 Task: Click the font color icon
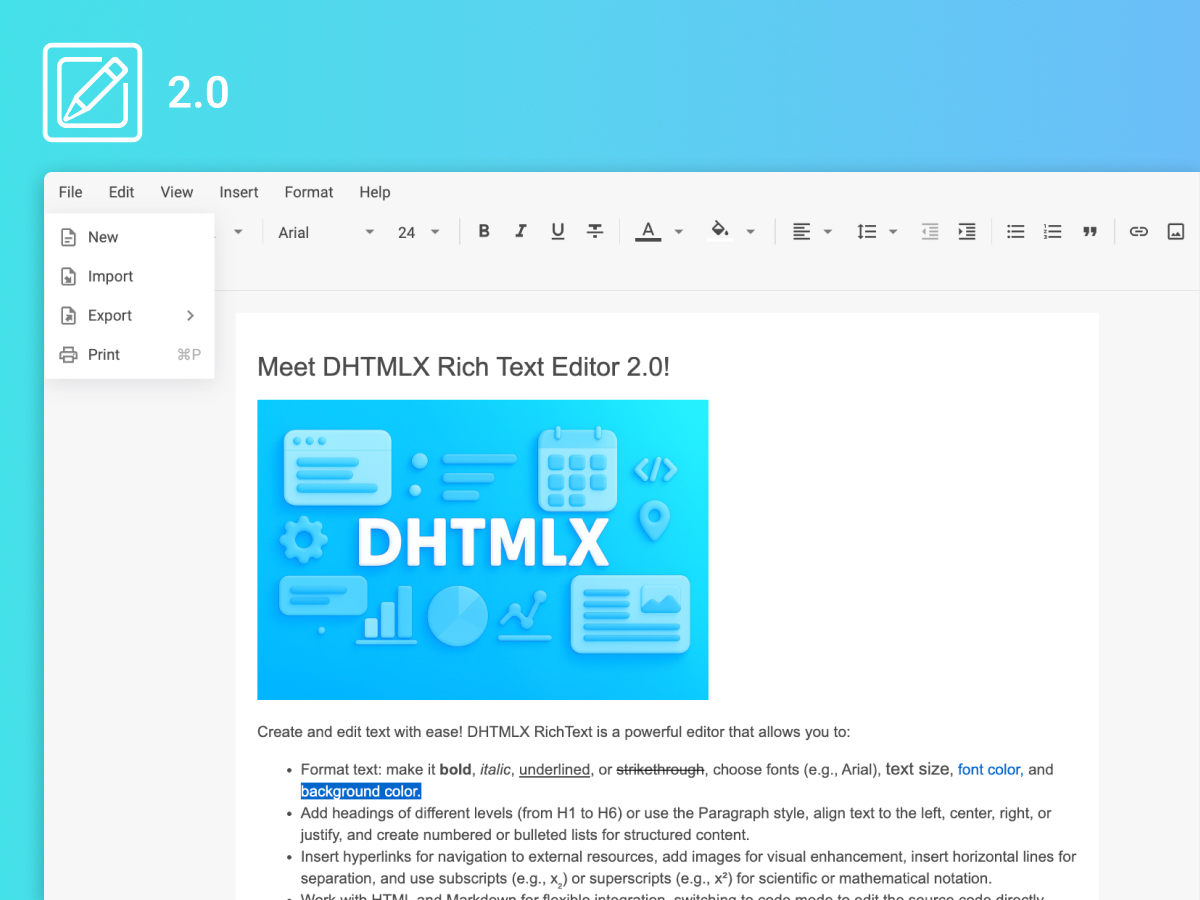coord(648,232)
